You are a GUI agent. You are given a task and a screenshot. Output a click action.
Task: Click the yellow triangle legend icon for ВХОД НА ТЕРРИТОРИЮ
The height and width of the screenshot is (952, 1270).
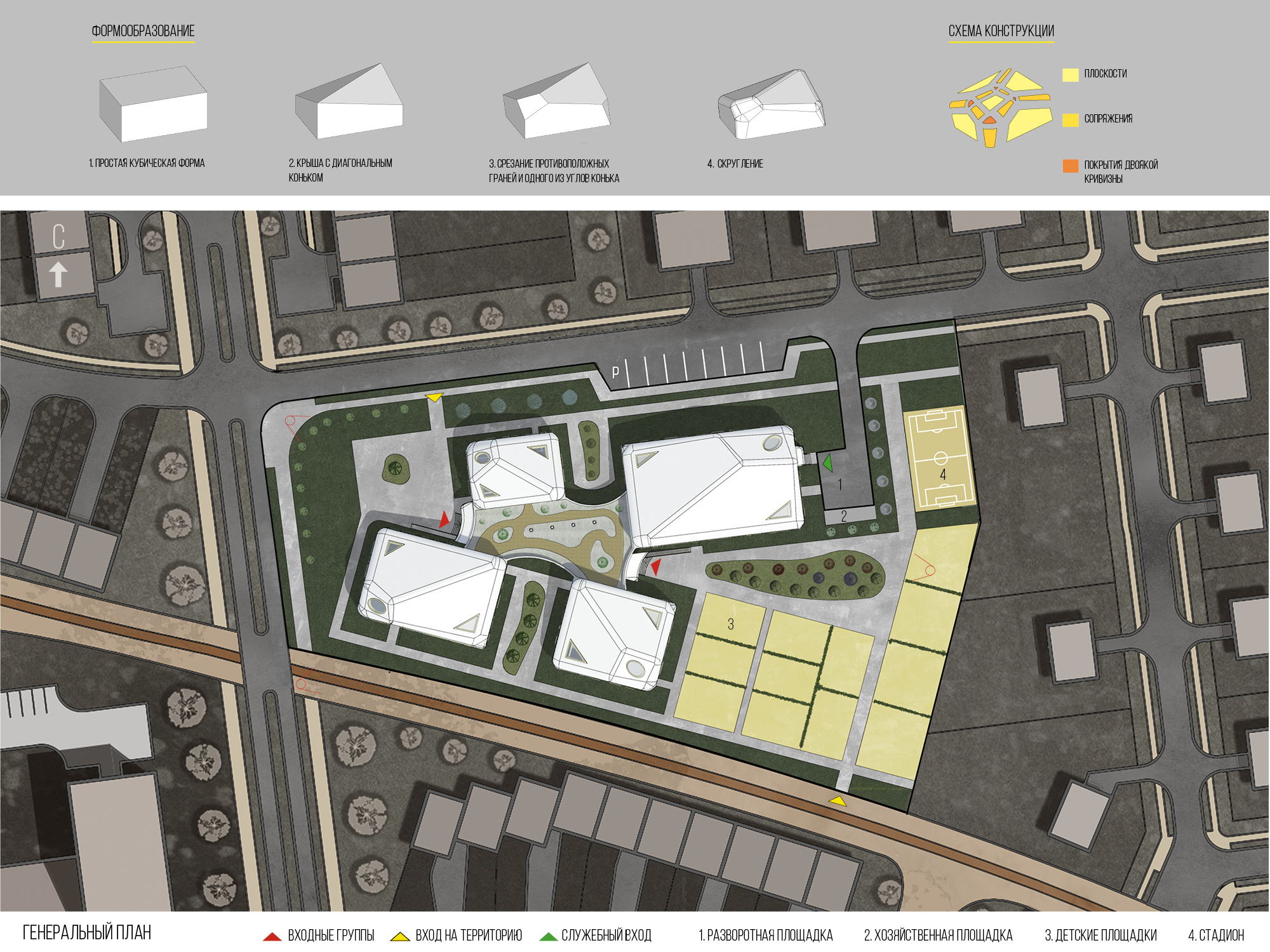[x=400, y=936]
